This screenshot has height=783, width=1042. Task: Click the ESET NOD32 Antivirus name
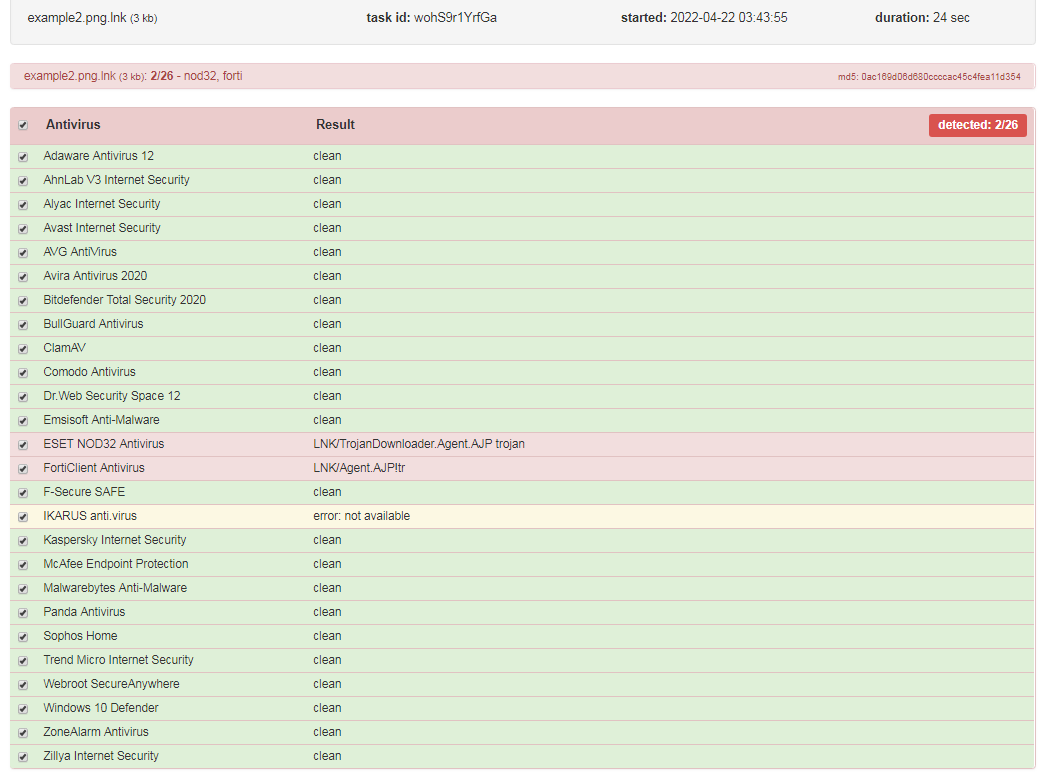[x=104, y=443]
